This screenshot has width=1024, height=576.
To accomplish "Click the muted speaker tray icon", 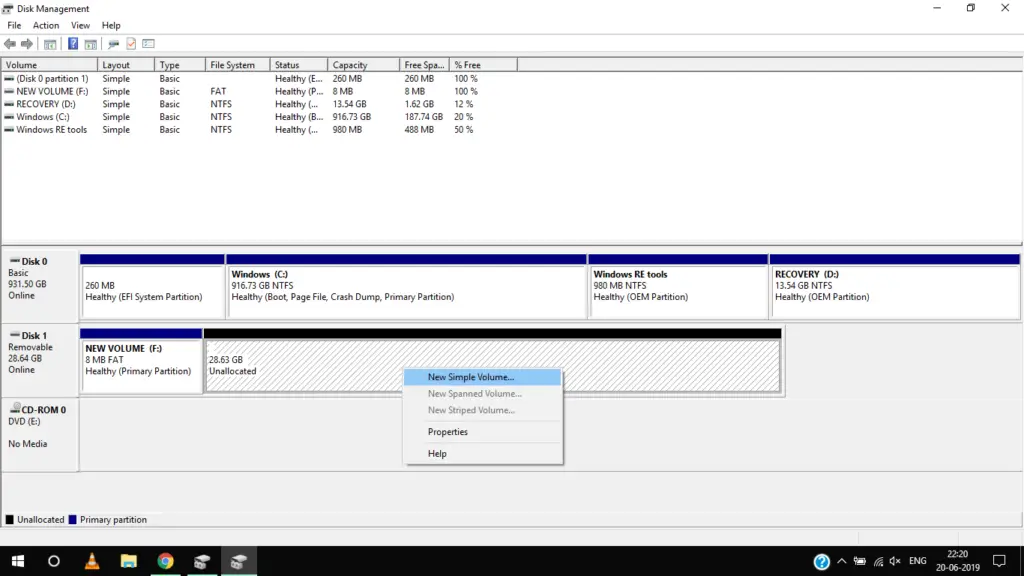I will pyautogui.click(x=895, y=562).
